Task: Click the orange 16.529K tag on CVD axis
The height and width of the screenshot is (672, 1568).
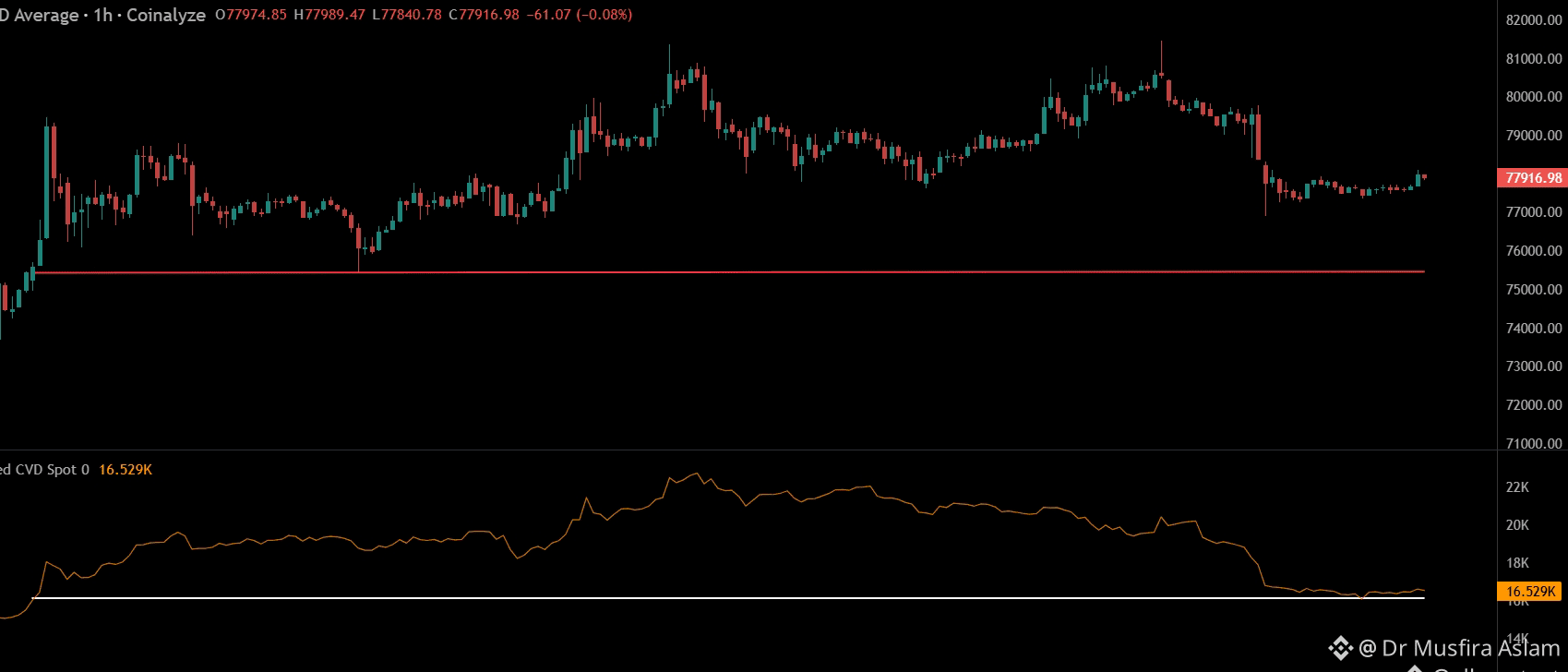Action: pyautogui.click(x=1531, y=591)
